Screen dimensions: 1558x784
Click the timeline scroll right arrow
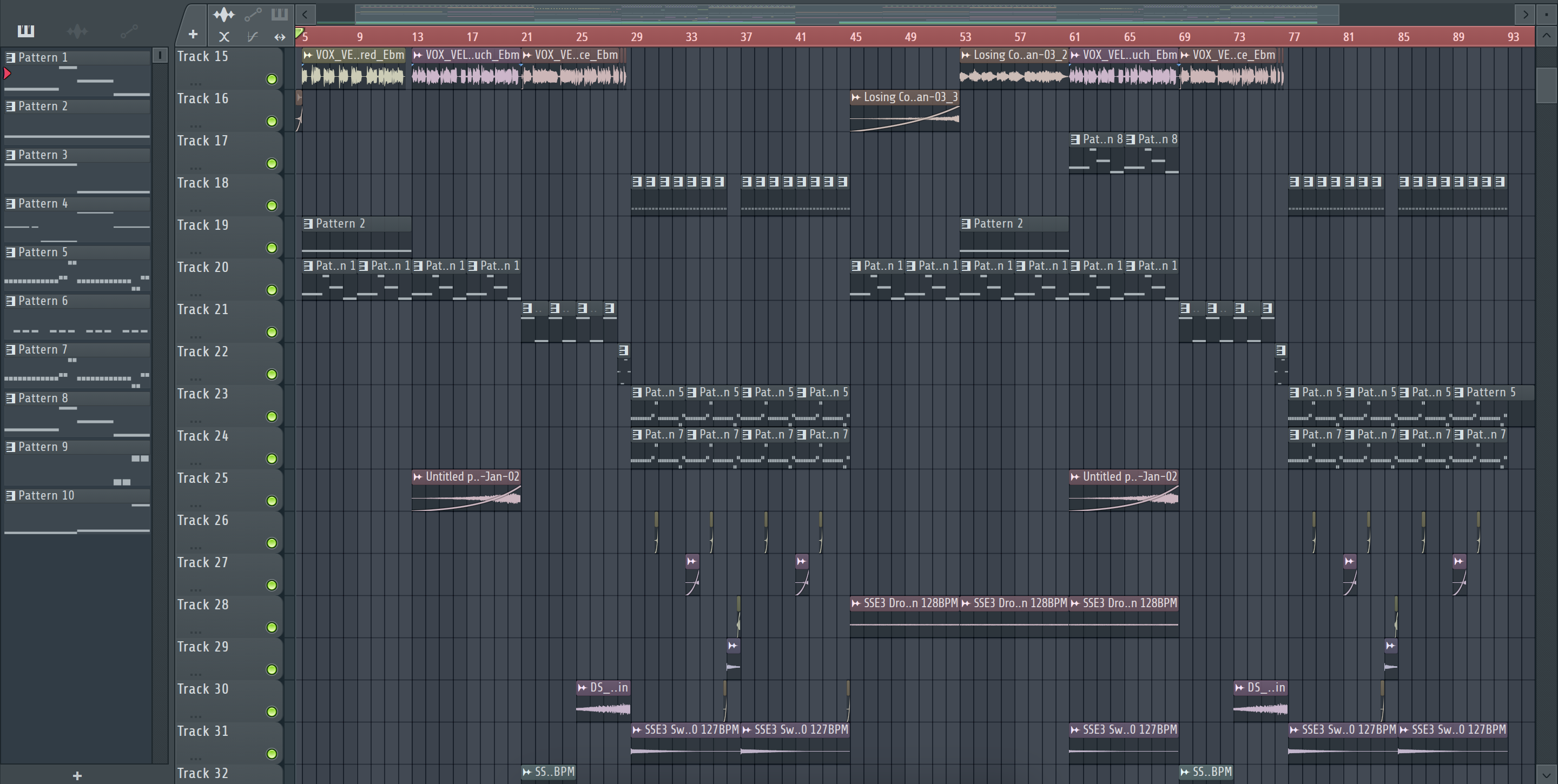click(x=1526, y=14)
